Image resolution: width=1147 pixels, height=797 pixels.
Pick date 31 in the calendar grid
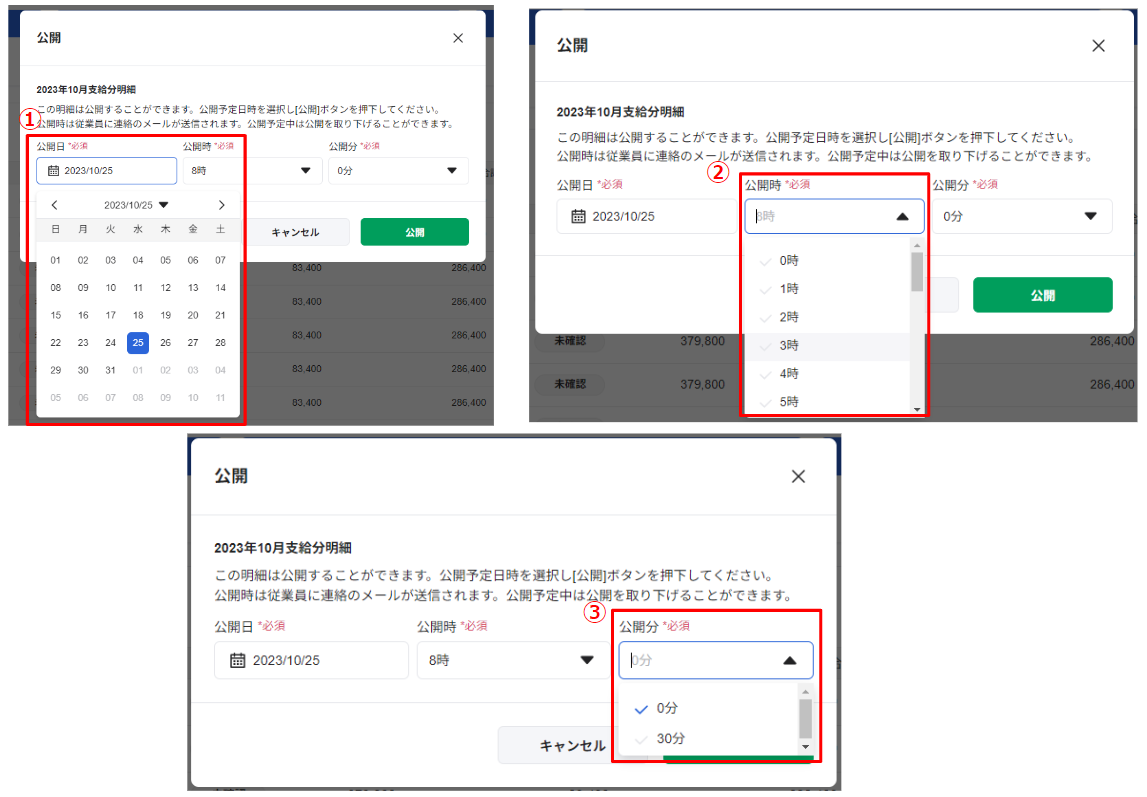click(x=111, y=370)
